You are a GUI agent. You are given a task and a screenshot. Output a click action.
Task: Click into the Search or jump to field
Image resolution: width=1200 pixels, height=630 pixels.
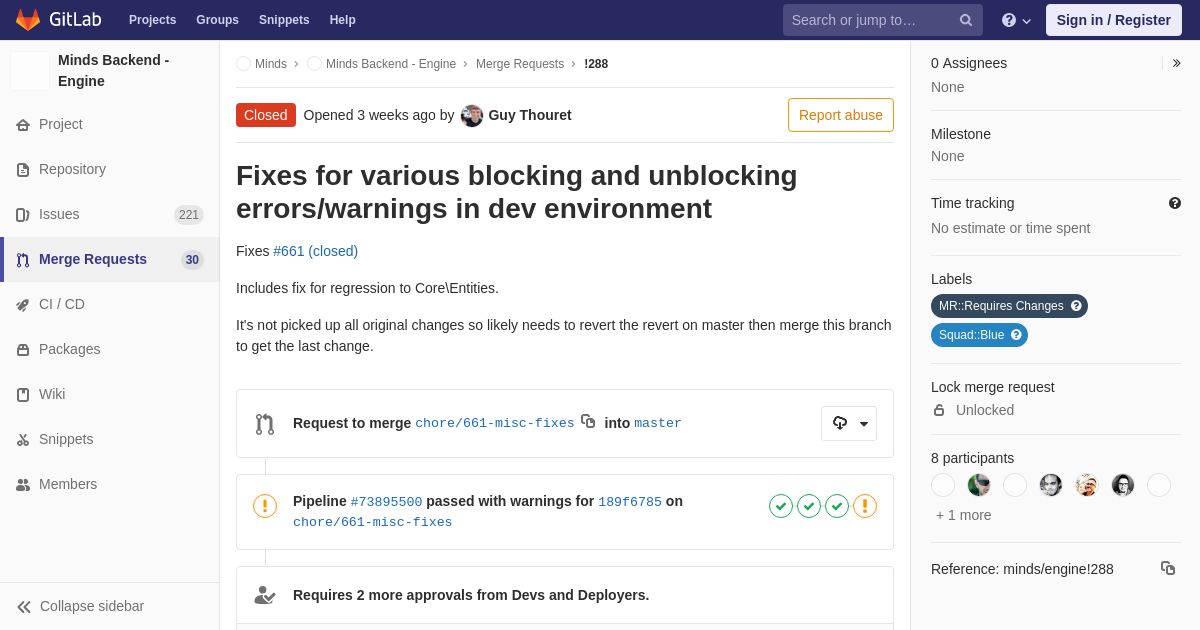coord(870,20)
